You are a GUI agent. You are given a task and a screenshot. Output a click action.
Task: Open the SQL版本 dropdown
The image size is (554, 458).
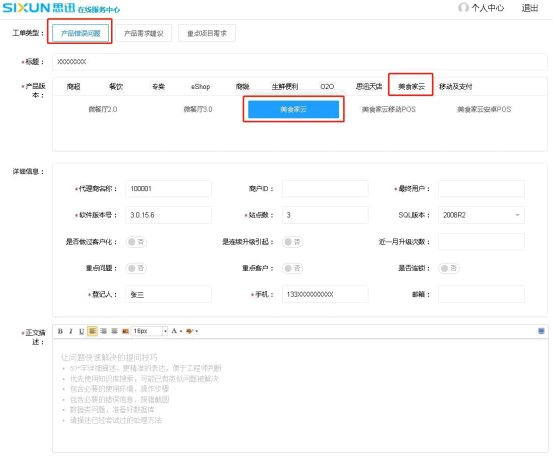(481, 215)
